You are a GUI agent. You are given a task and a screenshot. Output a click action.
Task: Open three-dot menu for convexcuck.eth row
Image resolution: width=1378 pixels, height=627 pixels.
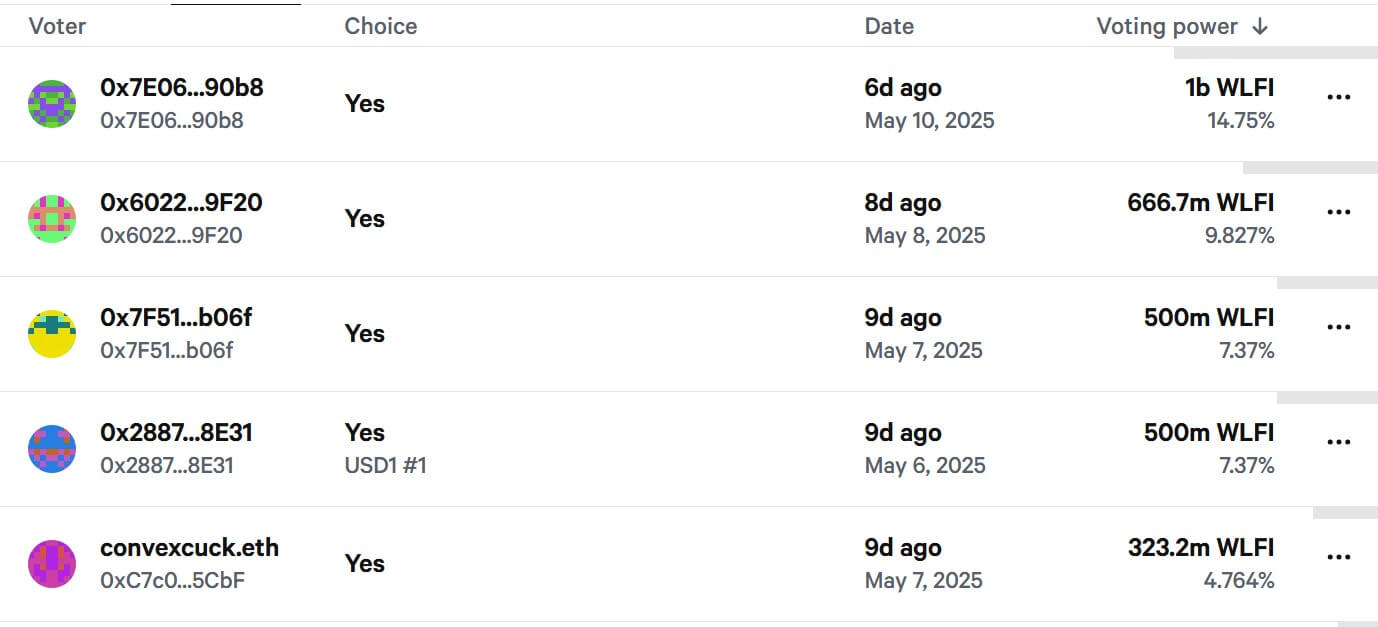(1338, 557)
